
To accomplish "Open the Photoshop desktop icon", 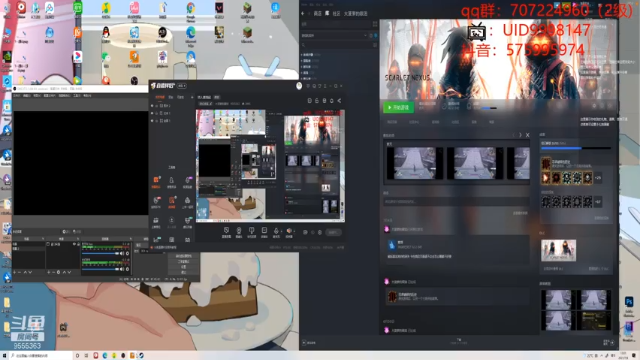I will coord(629,302).
